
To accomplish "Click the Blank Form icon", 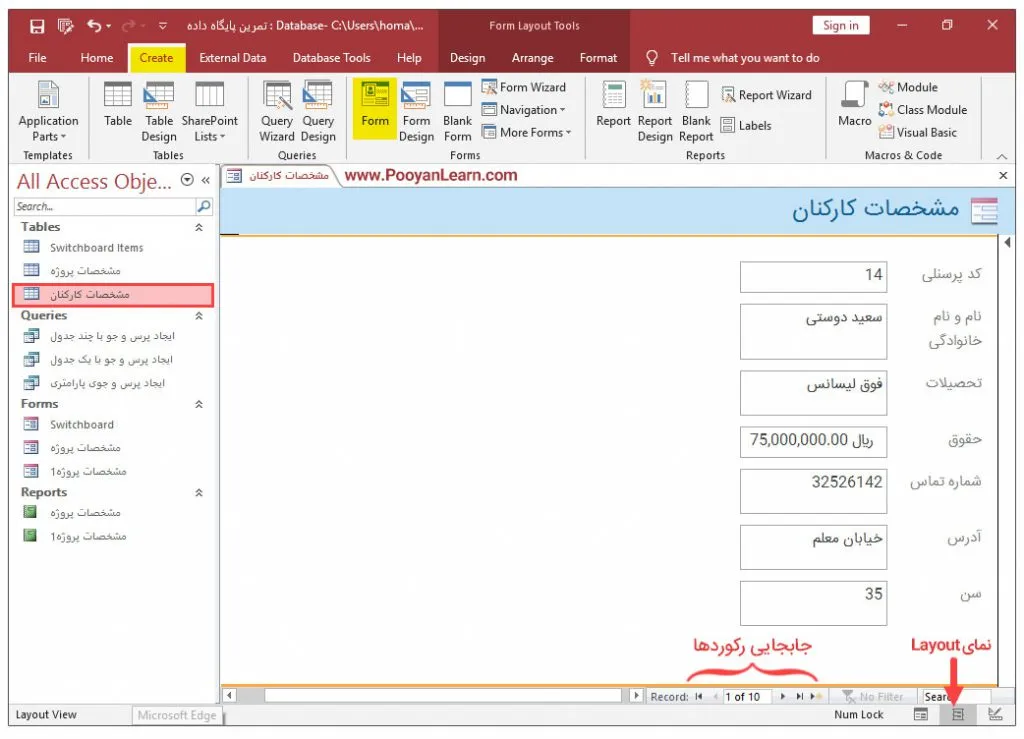I will [457, 112].
